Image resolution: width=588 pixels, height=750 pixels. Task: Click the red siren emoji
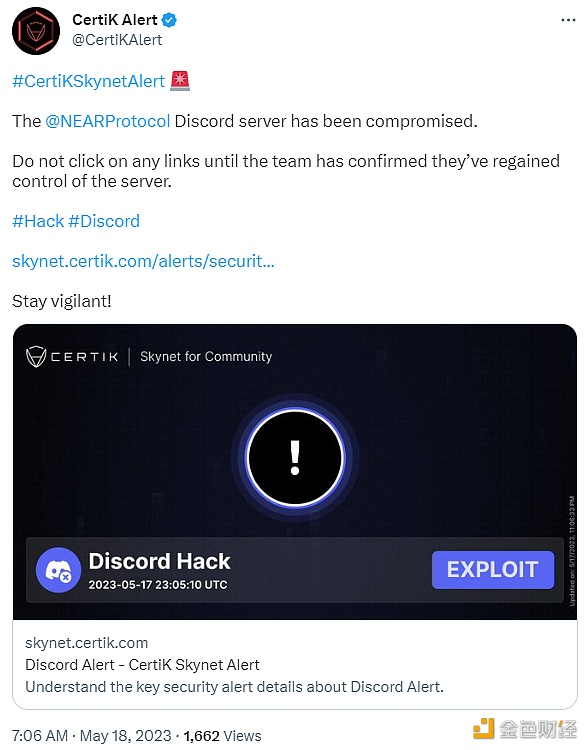tap(180, 81)
